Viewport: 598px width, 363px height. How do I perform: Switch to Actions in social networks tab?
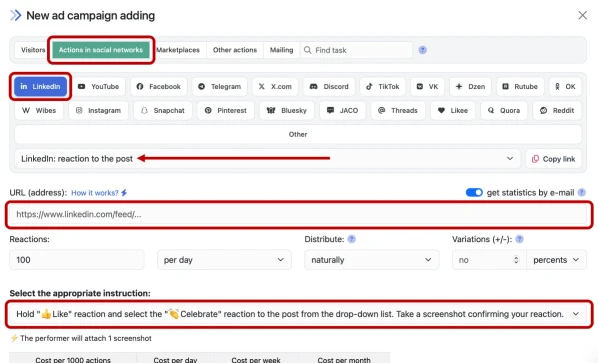pyautogui.click(x=101, y=50)
